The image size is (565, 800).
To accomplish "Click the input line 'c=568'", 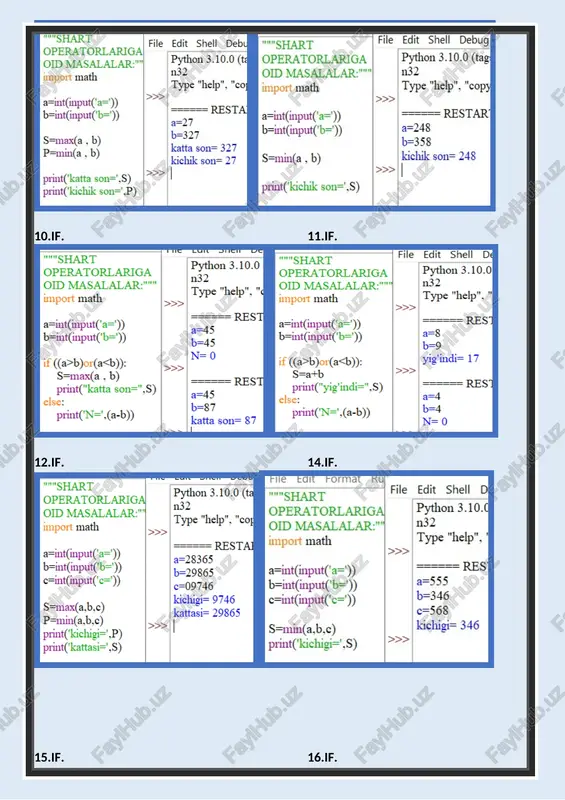I will tap(432, 611).
